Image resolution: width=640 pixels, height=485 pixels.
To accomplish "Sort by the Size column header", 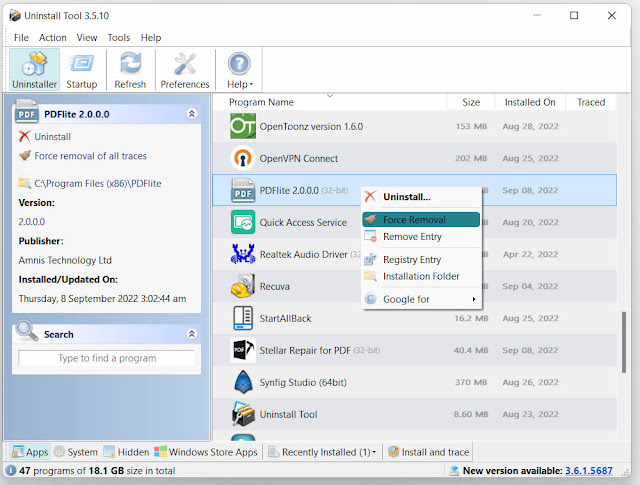I will click(x=471, y=102).
